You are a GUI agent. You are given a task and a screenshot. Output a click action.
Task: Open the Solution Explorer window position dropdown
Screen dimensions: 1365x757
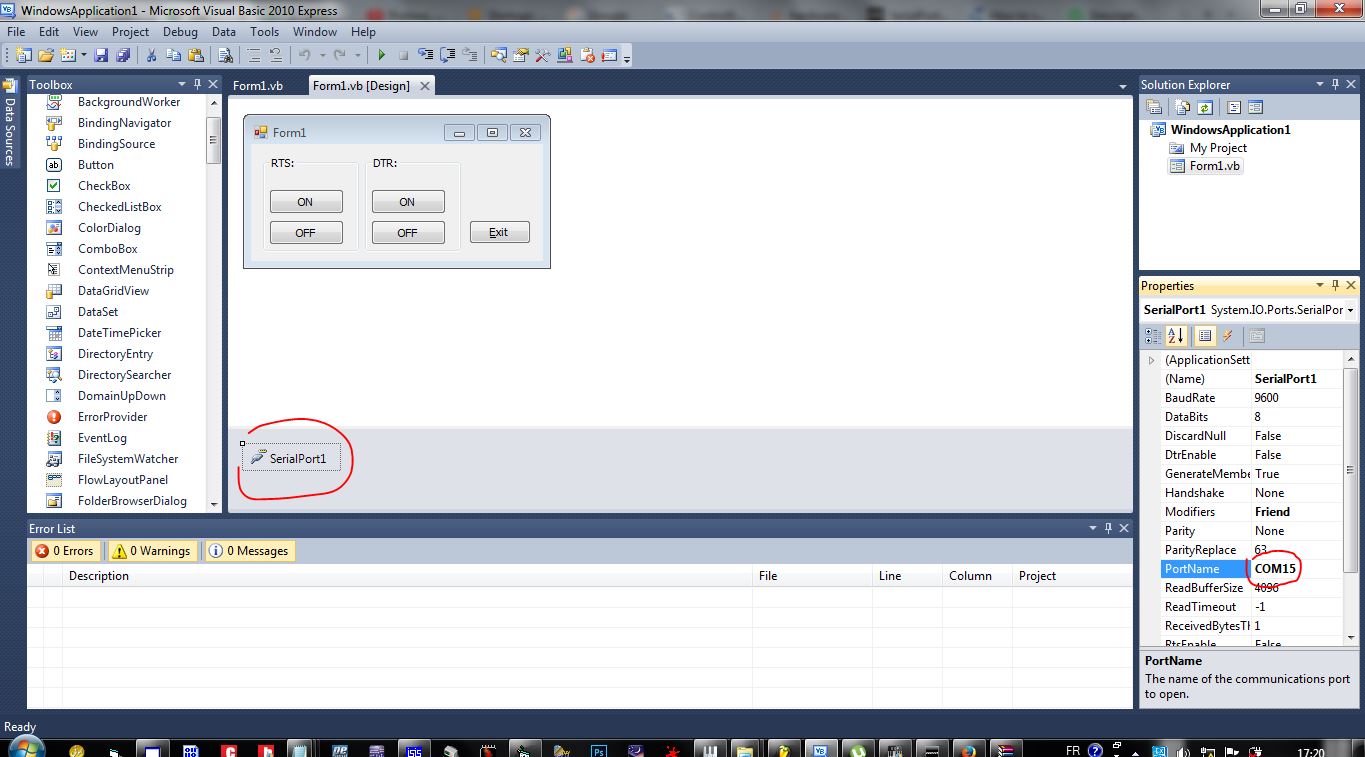(x=1320, y=84)
